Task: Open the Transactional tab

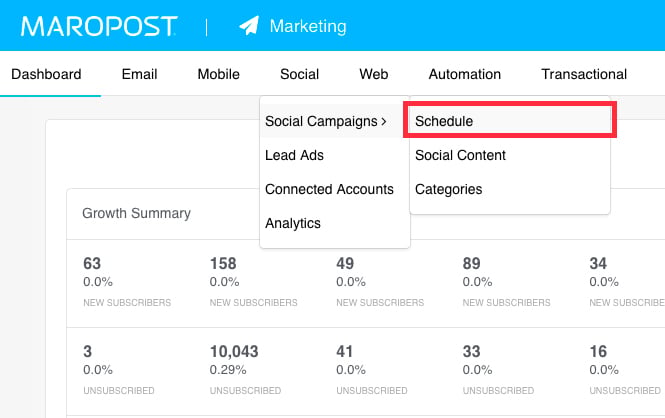Action: click(584, 74)
